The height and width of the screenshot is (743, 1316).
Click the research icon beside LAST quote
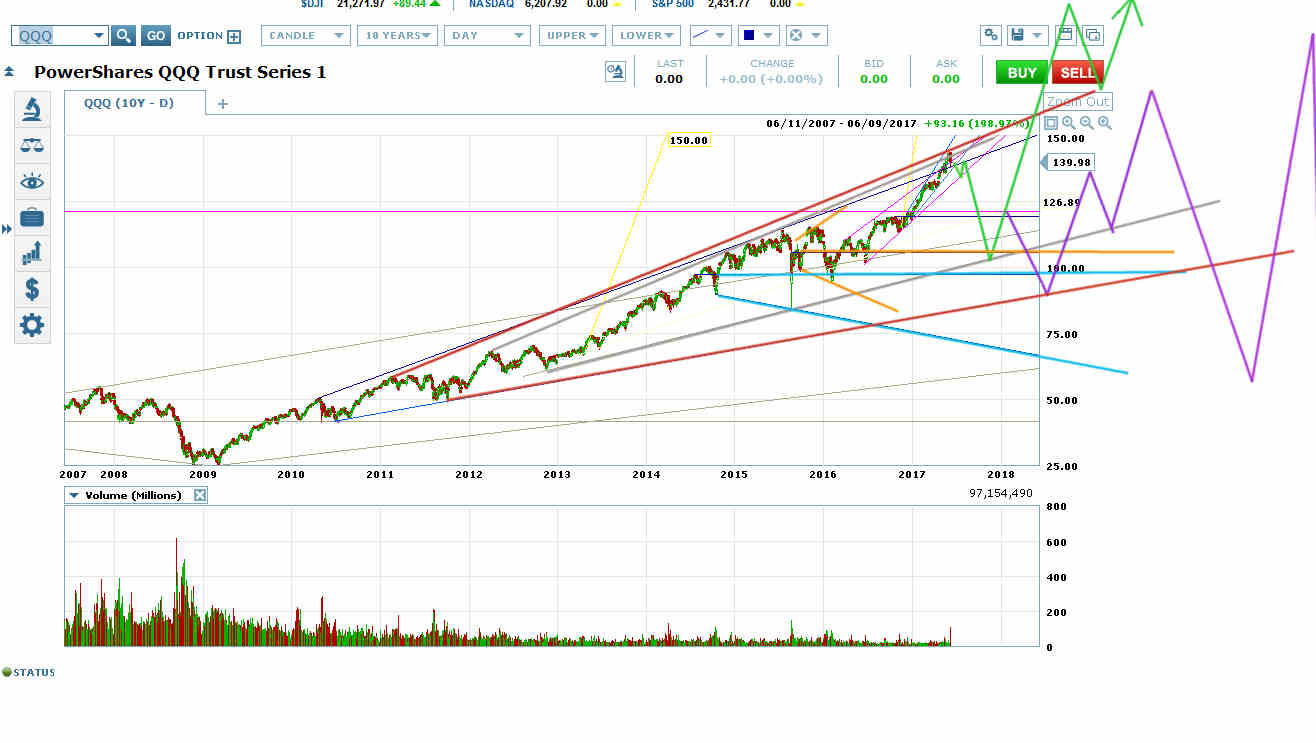[x=615, y=72]
